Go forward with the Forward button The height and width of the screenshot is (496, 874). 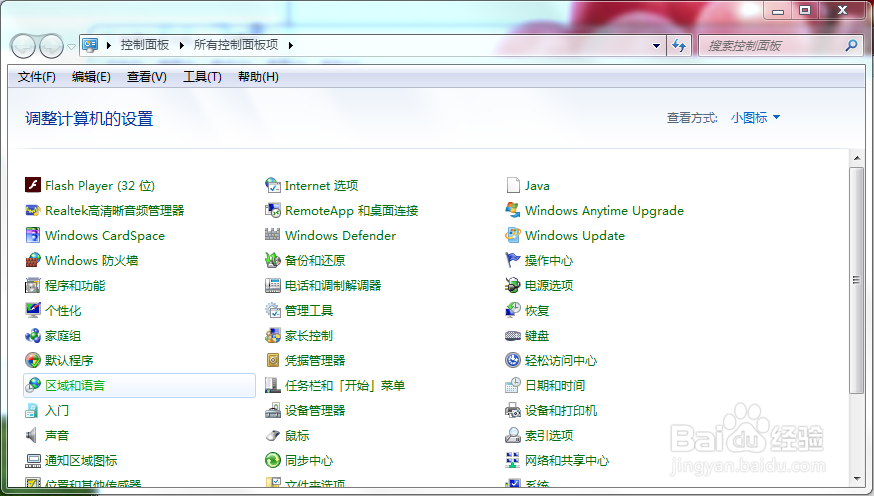pyautogui.click(x=52, y=46)
